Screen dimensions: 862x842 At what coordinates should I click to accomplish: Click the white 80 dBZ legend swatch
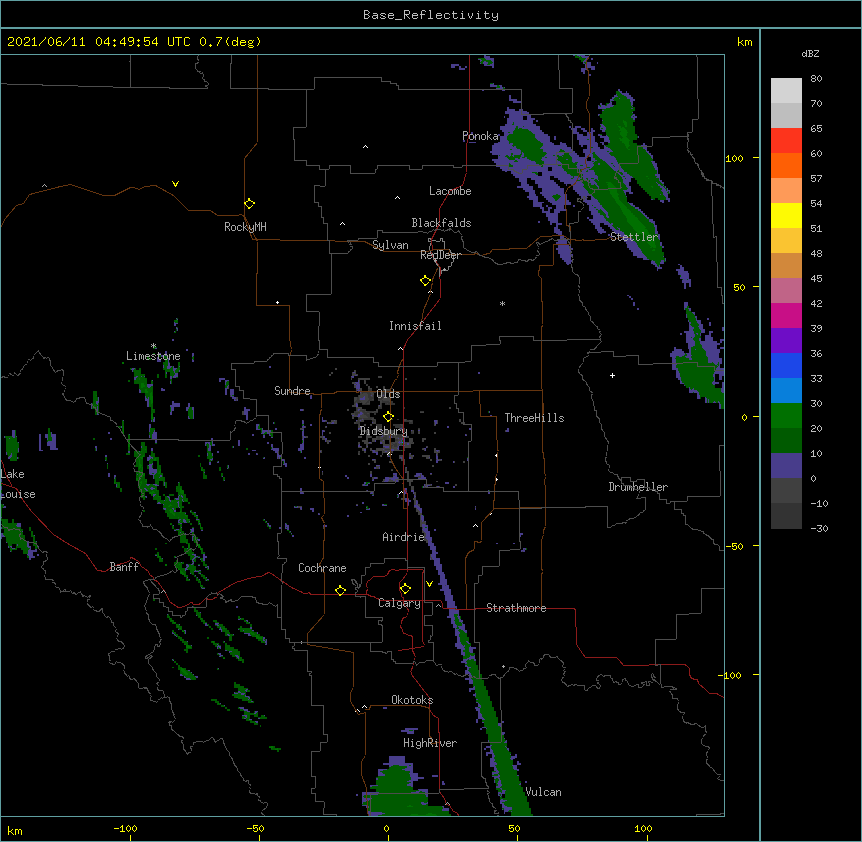pos(786,91)
